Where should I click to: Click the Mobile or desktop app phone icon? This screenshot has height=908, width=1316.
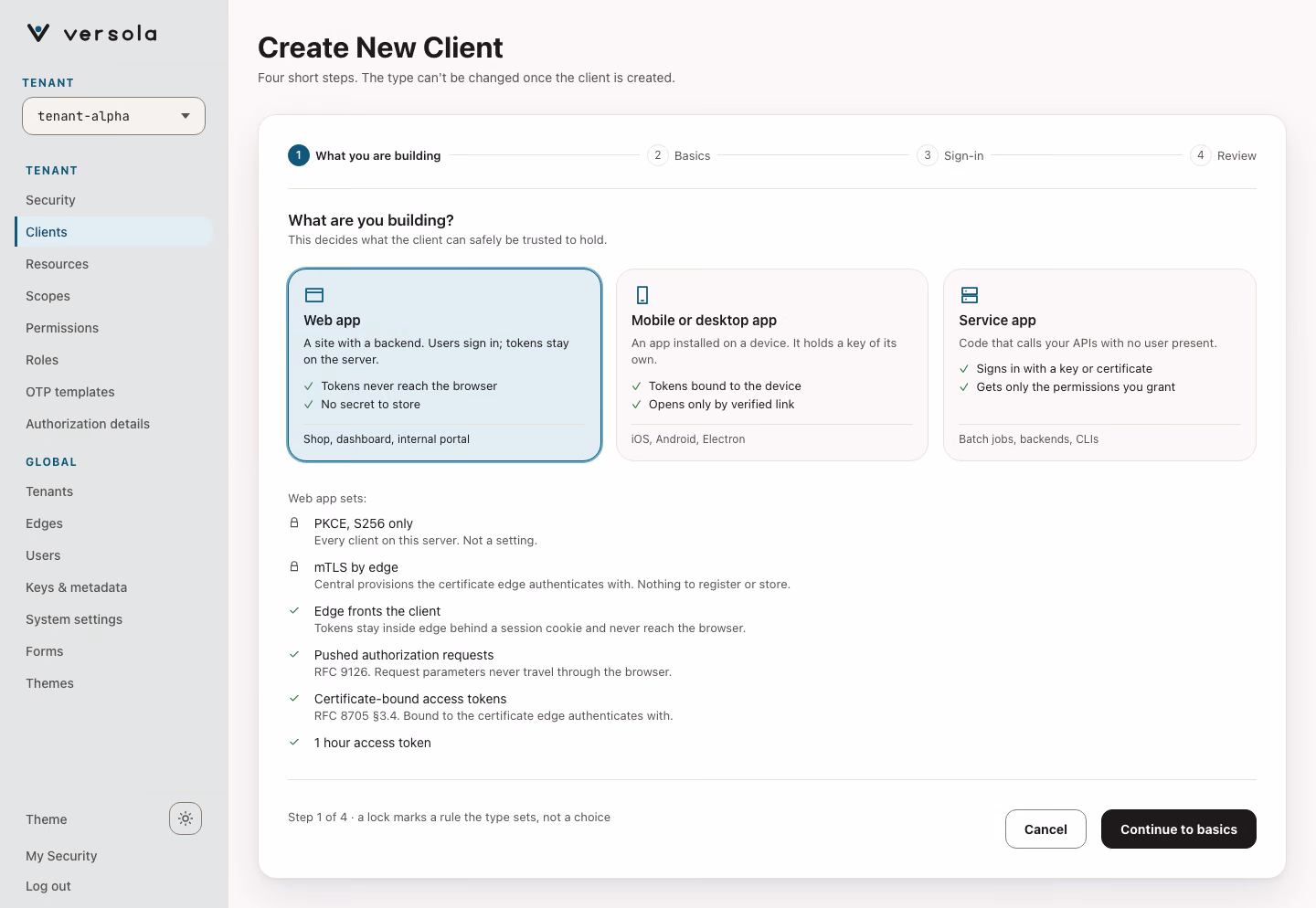[x=642, y=295]
